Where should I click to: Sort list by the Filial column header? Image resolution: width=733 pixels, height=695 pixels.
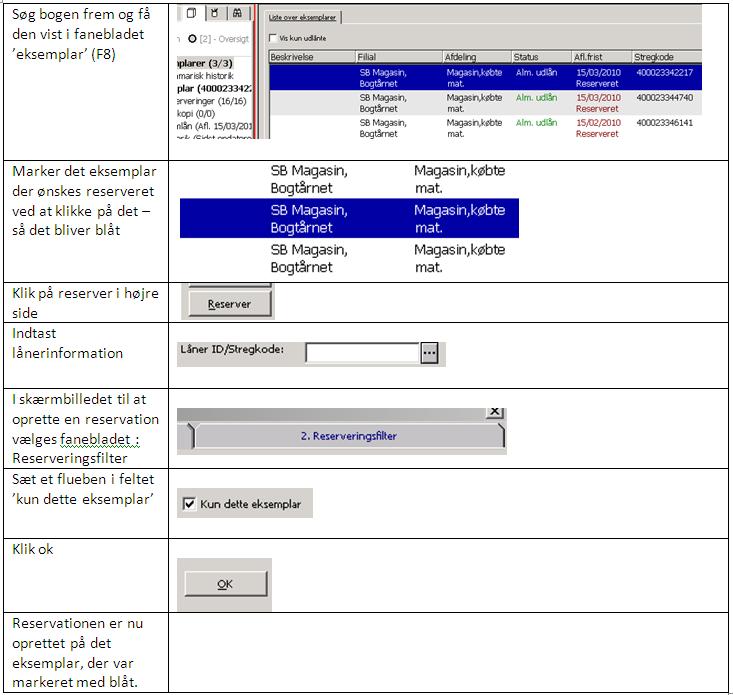398,57
